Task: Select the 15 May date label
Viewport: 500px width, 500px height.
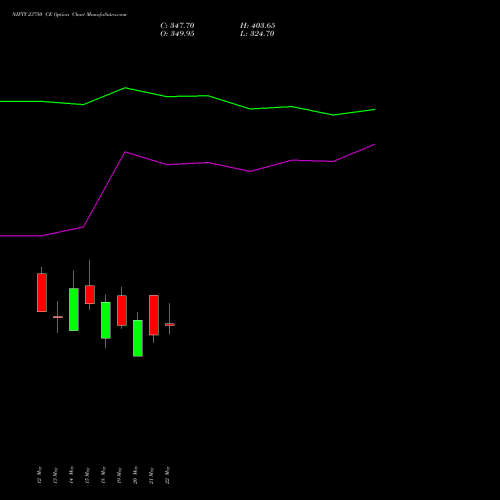Action: (x=87, y=475)
